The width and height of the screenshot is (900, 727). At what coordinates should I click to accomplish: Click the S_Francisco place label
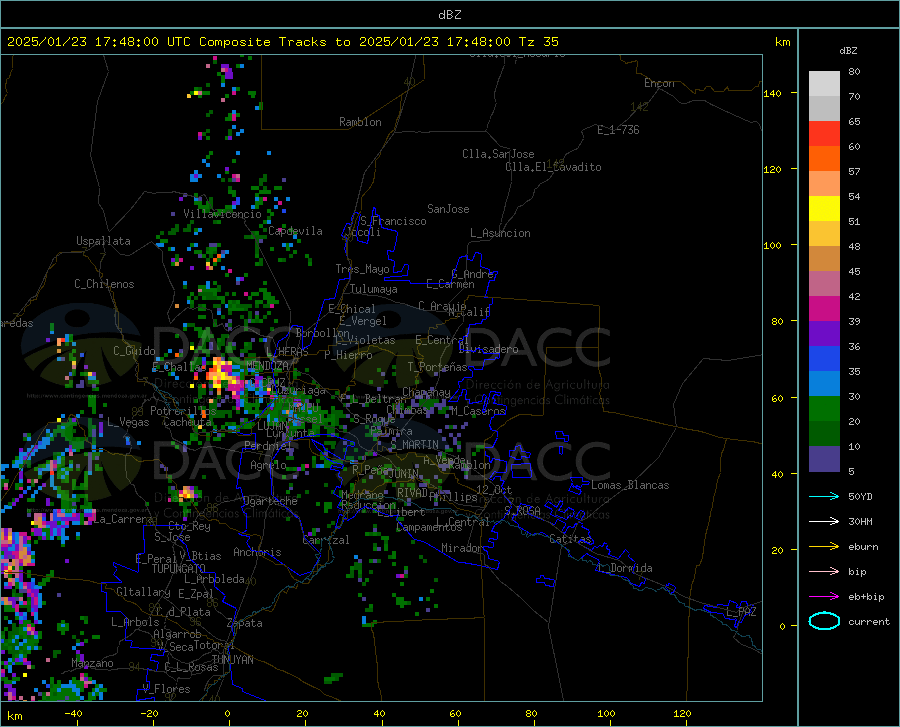(393, 221)
